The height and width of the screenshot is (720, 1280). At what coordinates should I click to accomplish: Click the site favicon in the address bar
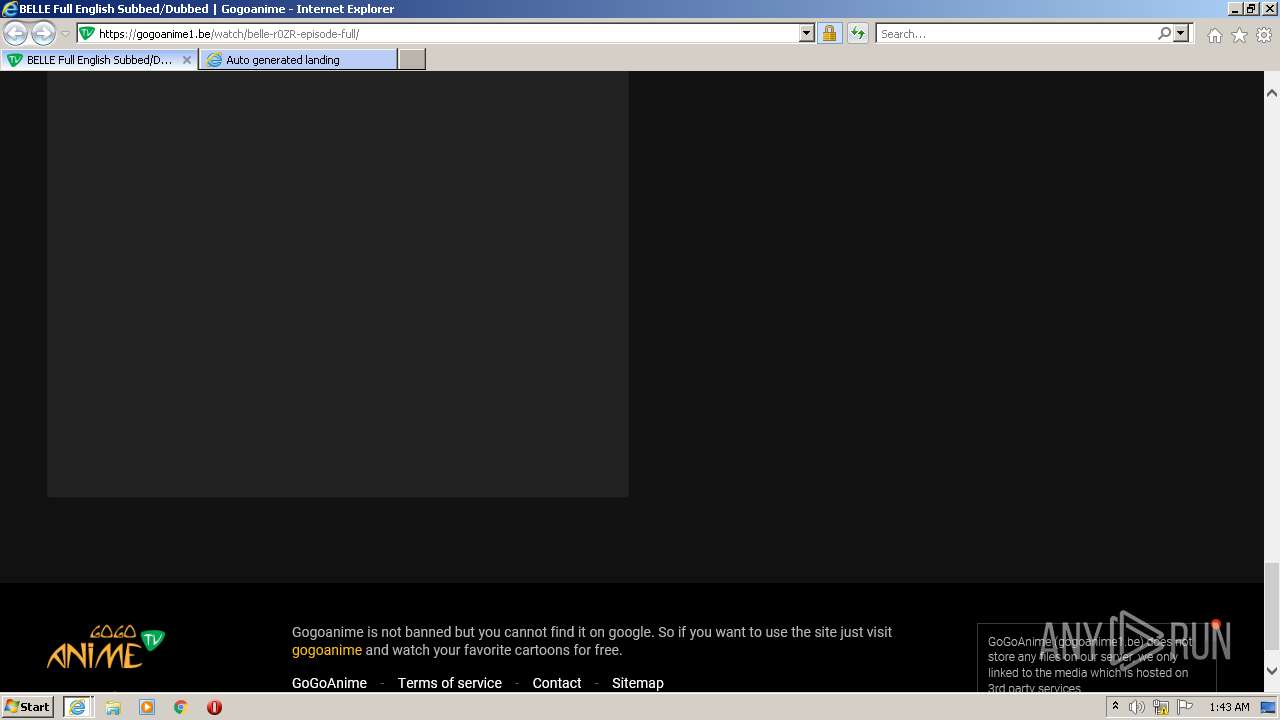[x=87, y=33]
